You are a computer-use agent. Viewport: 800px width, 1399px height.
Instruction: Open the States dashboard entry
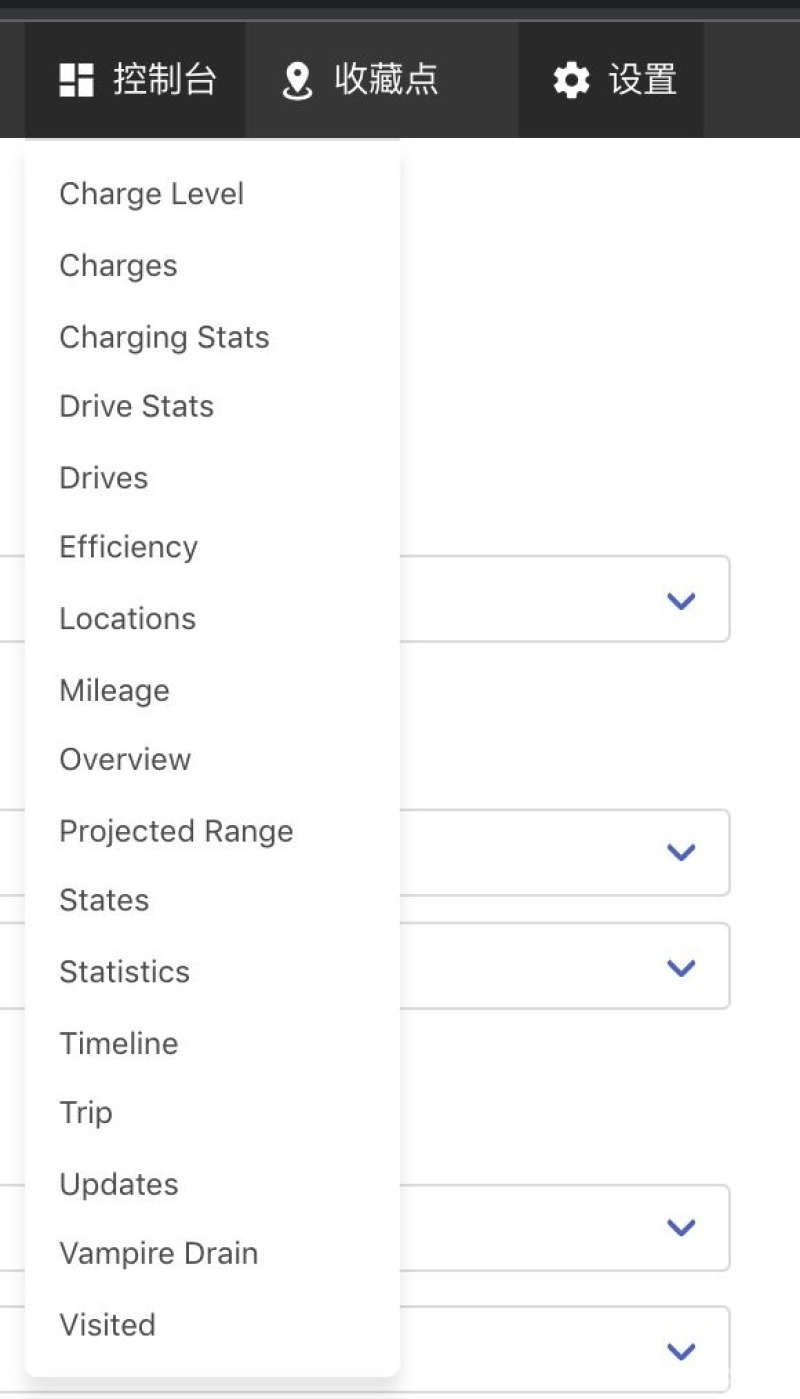coord(104,901)
